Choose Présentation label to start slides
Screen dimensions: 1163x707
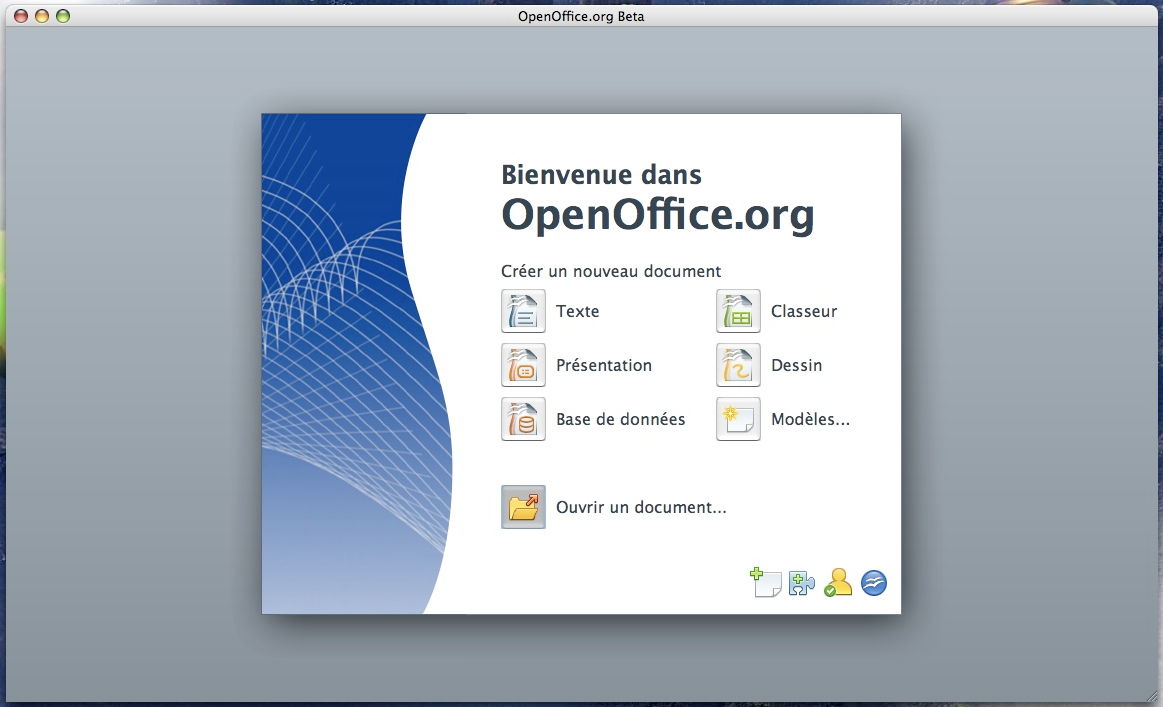click(604, 365)
